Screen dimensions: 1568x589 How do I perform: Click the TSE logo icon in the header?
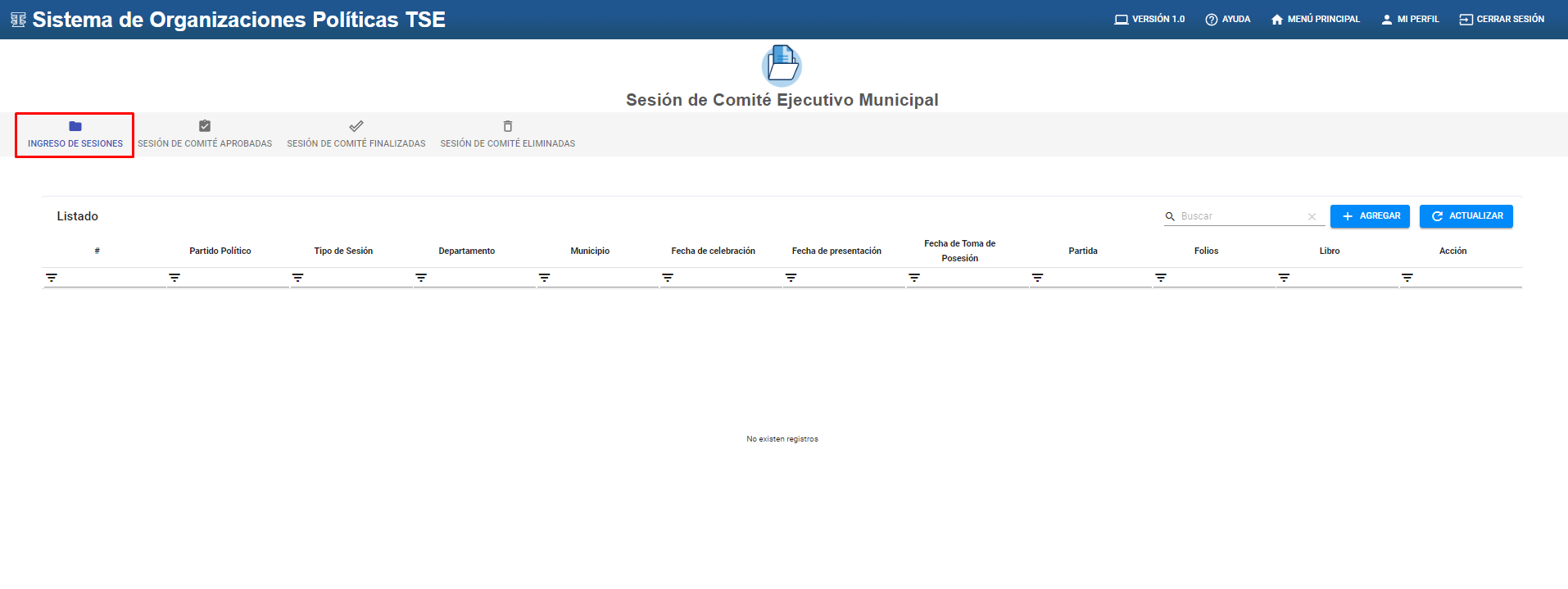click(x=18, y=20)
